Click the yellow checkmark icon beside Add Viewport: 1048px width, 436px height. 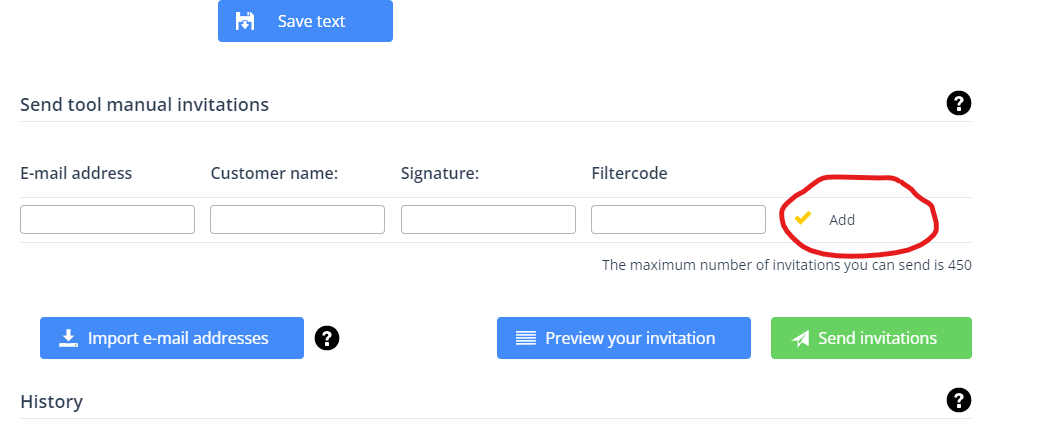pyautogui.click(x=802, y=218)
